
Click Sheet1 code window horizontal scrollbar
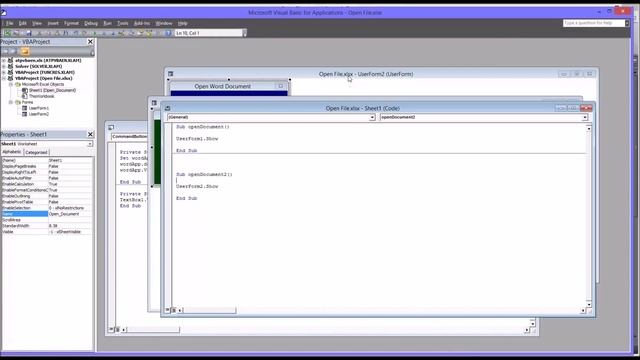click(209, 310)
